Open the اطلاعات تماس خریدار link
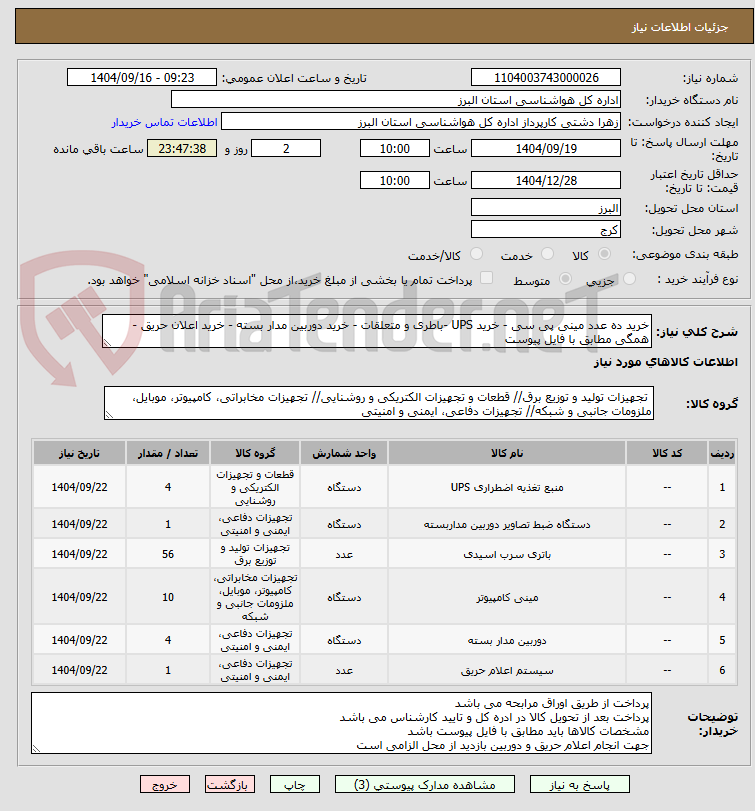This screenshot has width=755, height=811. pyautogui.click(x=164, y=122)
